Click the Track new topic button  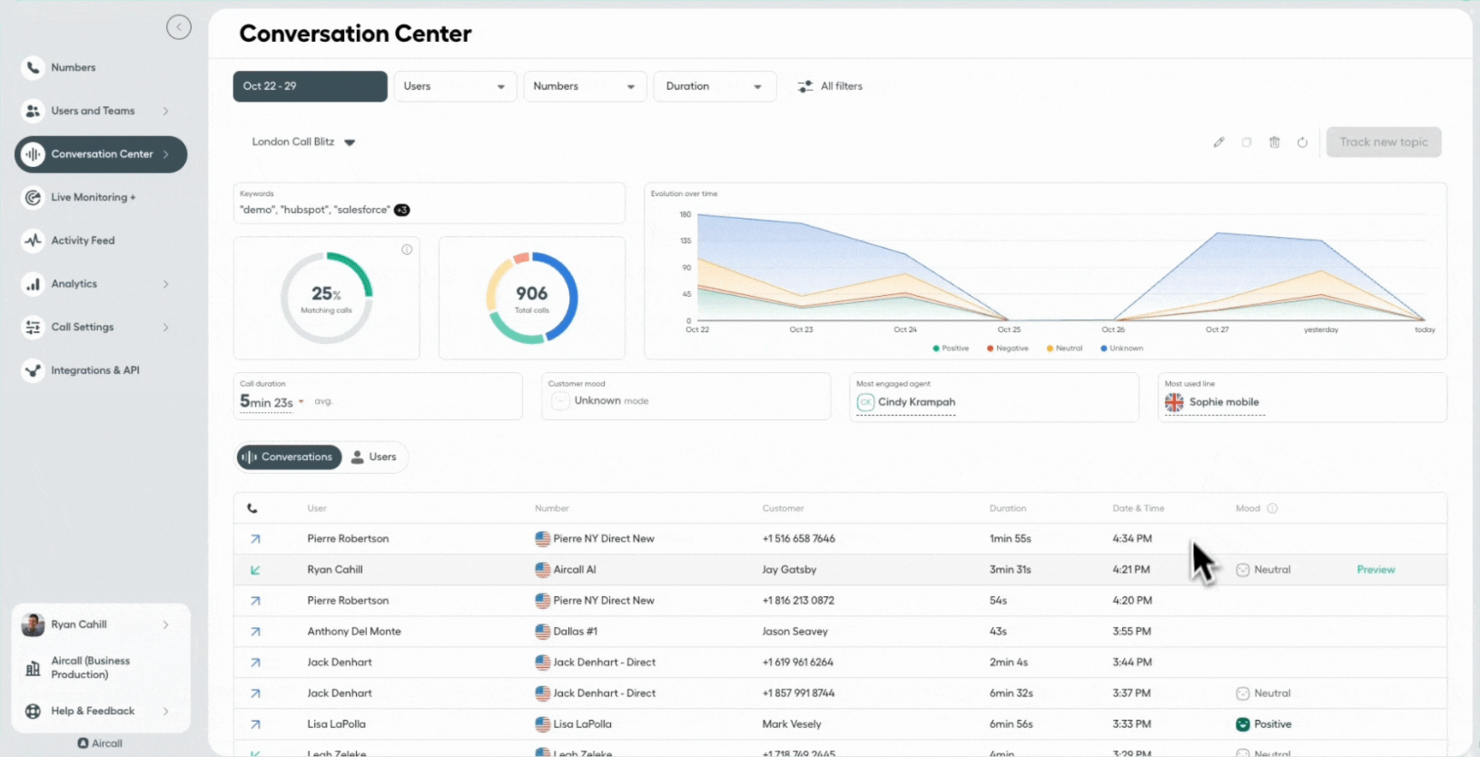coord(1383,142)
